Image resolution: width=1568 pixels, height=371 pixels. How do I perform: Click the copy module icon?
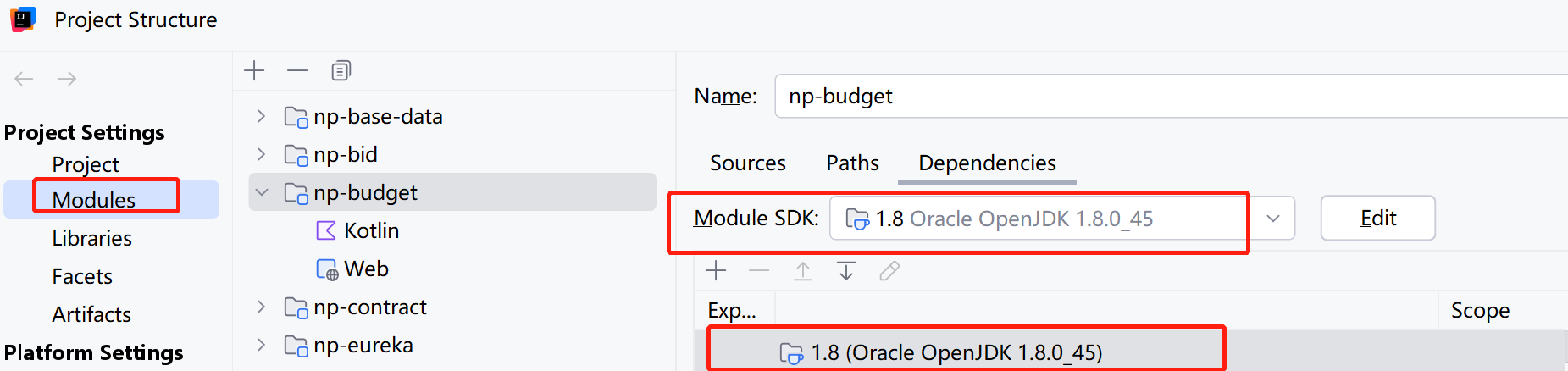point(341,70)
